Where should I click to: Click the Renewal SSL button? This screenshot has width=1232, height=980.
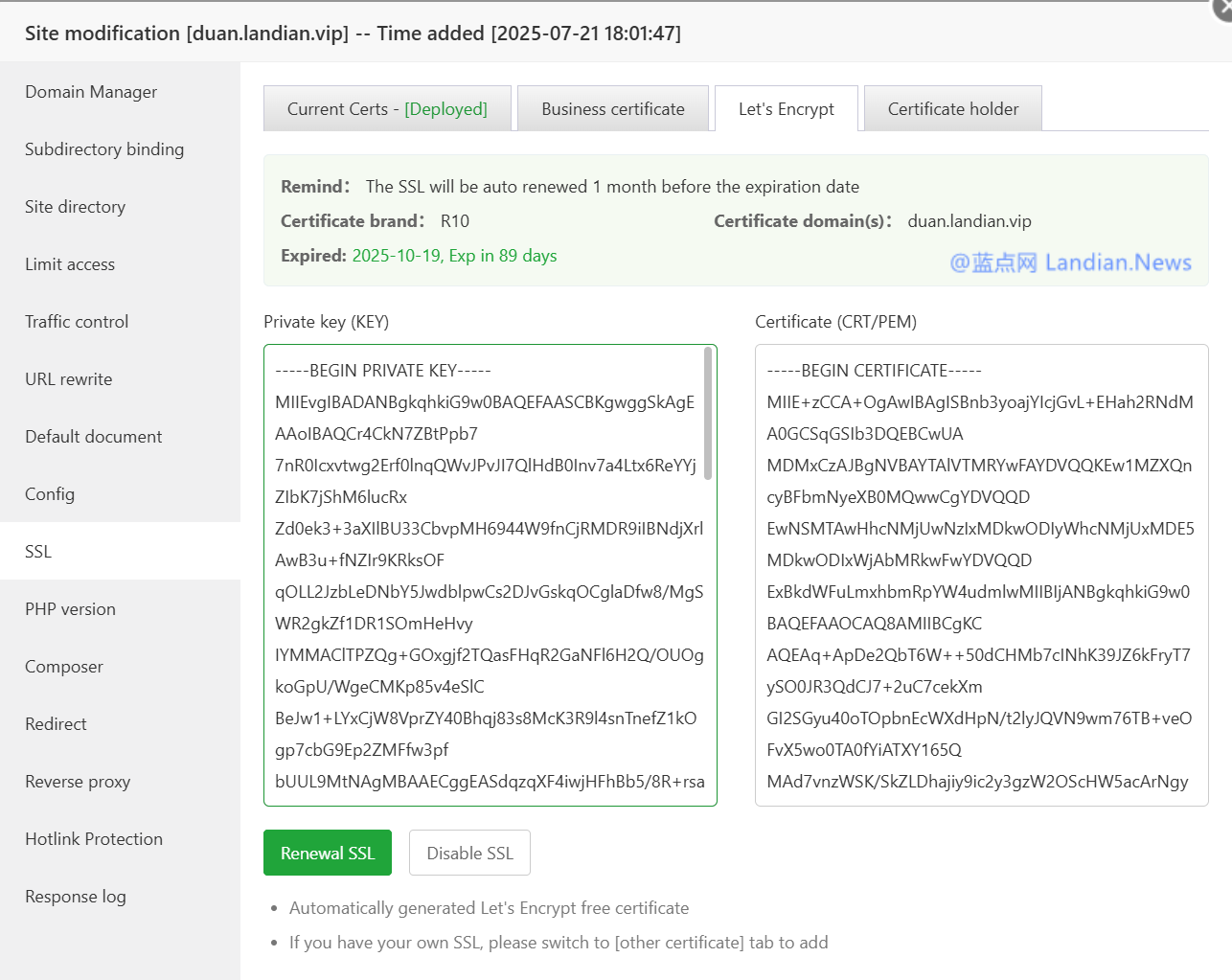(328, 853)
